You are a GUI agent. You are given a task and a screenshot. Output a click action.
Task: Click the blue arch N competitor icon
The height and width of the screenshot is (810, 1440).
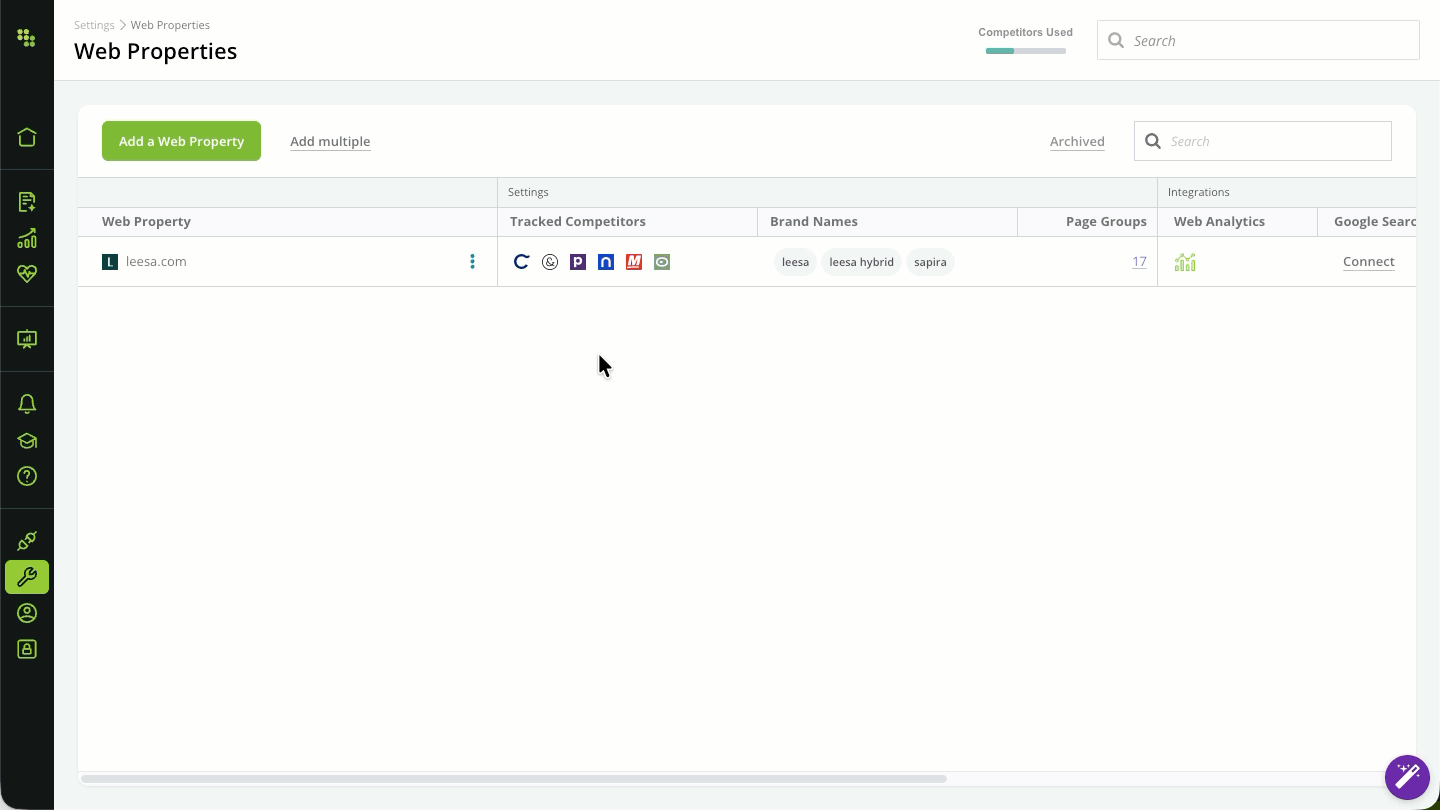click(606, 262)
